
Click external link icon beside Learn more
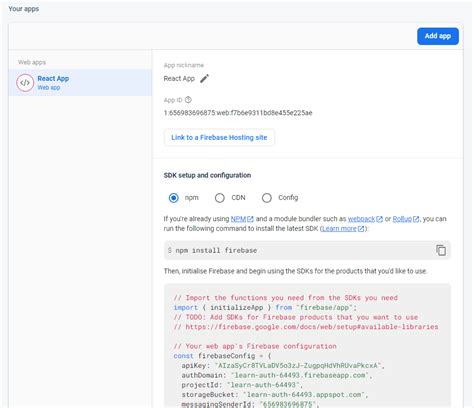(x=361, y=229)
